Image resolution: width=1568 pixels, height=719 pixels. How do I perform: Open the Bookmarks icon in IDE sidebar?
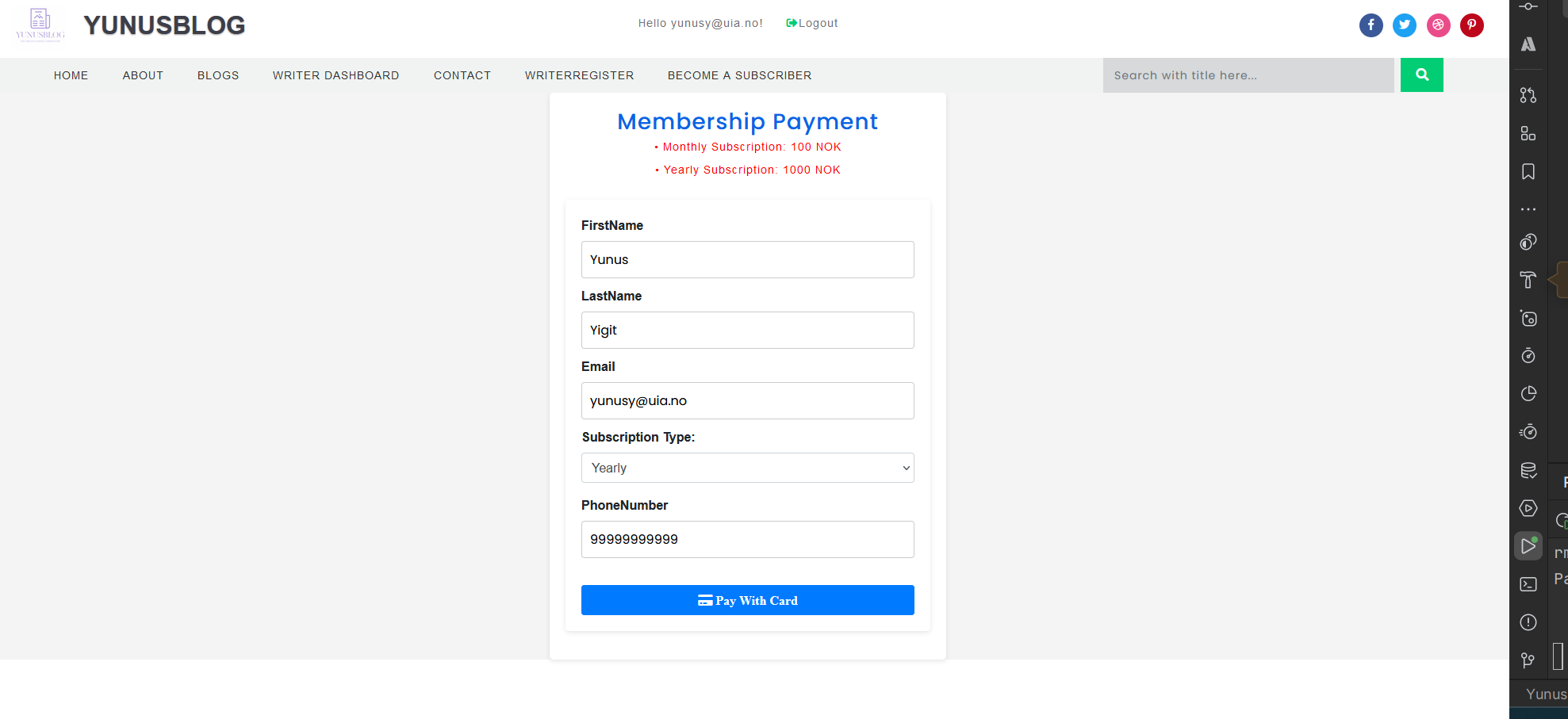click(1528, 172)
